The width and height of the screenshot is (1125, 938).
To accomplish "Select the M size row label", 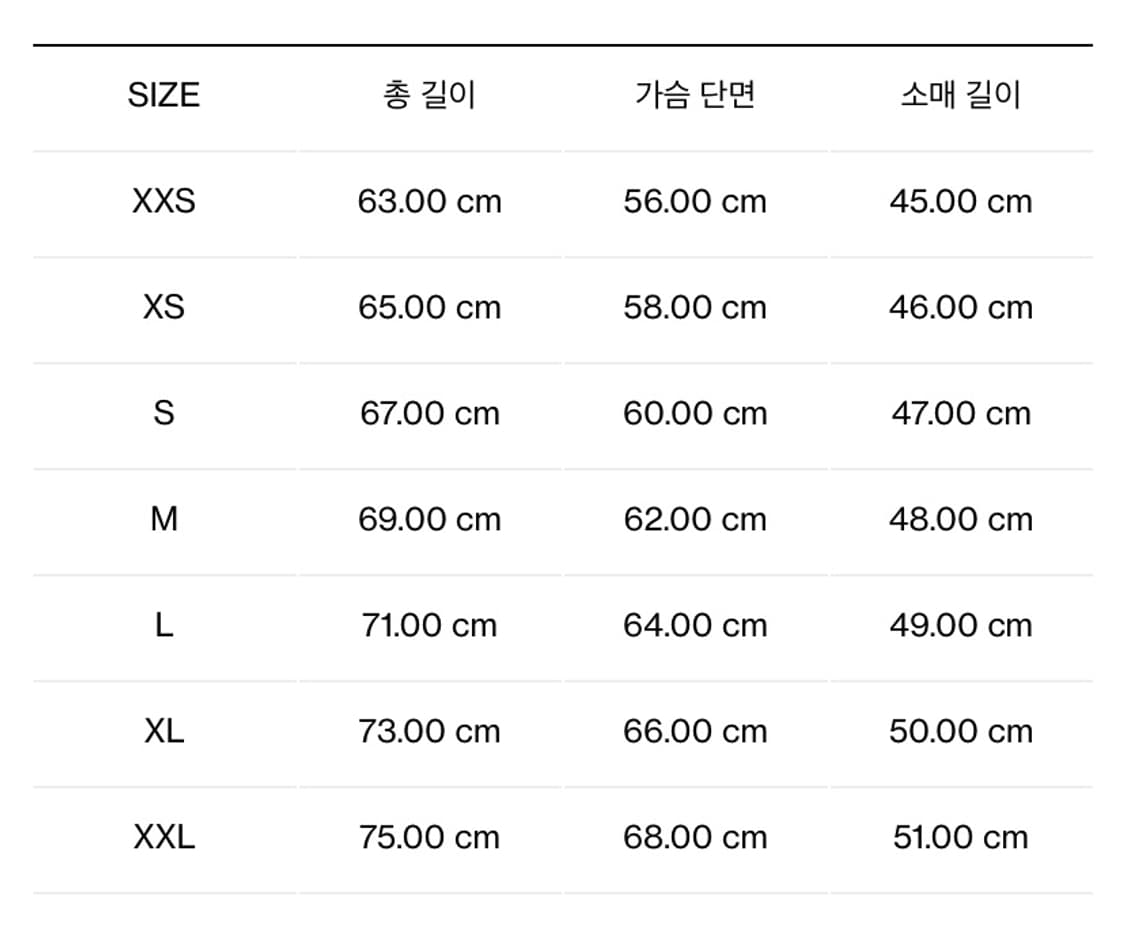I will tap(164, 519).
